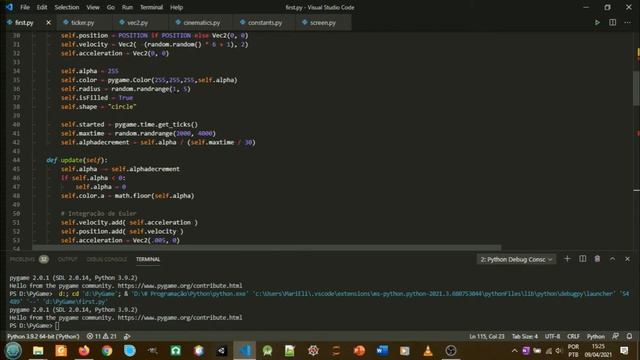This screenshot has height=360, width=640.
Task: Open the volume control in system tray
Action: [x=559, y=351]
